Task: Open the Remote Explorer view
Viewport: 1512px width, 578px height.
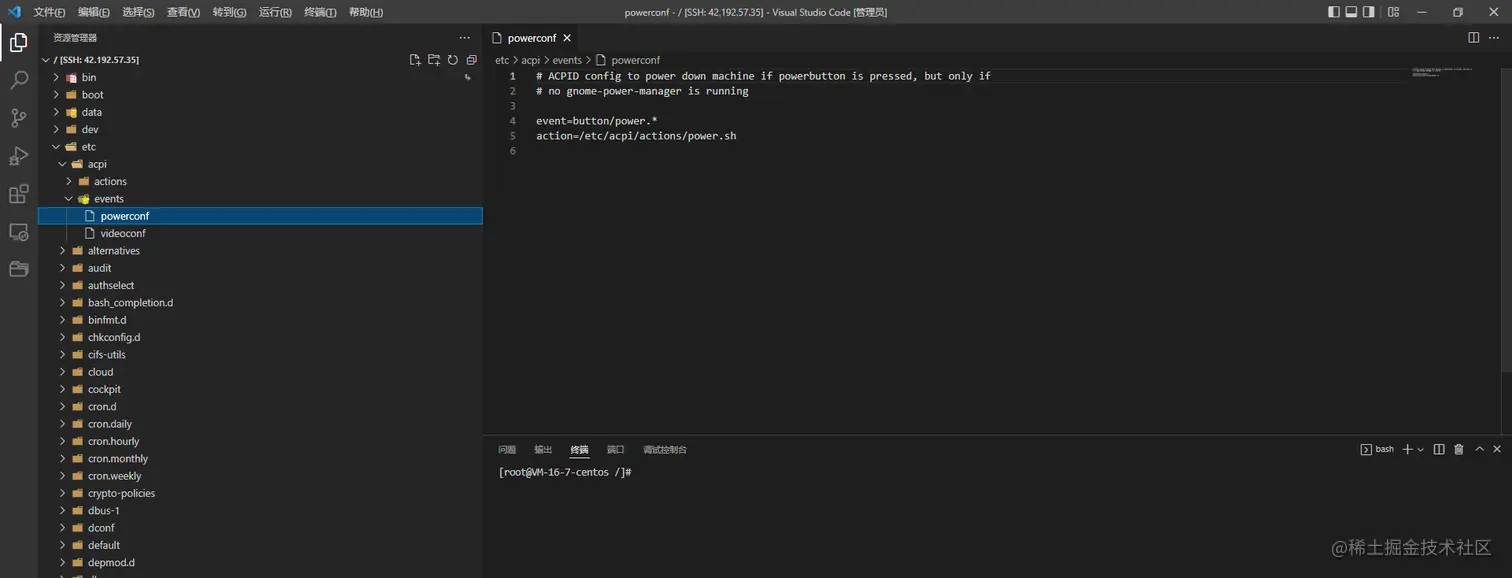Action: 18,232
